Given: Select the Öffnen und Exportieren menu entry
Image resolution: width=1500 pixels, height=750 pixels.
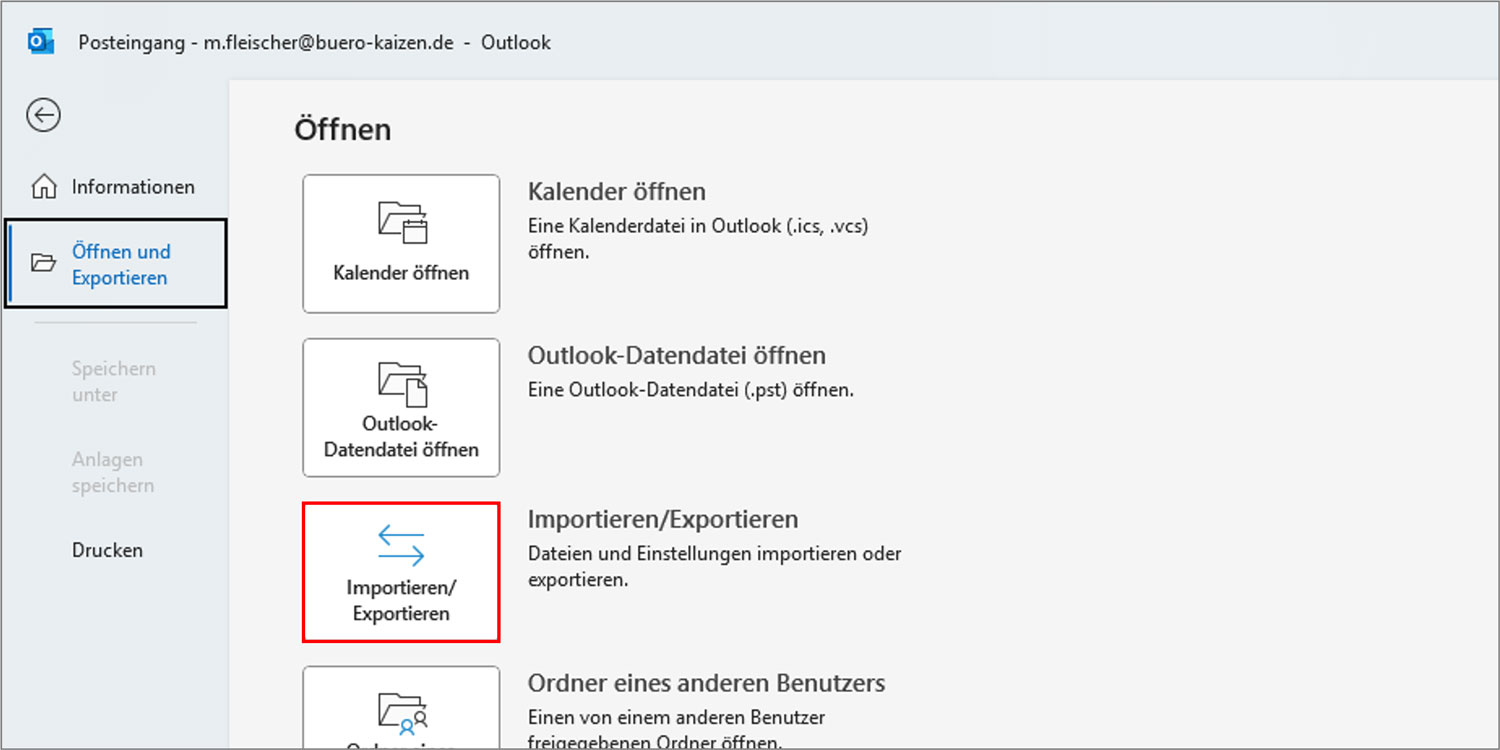Looking at the screenshot, I should [x=120, y=264].
